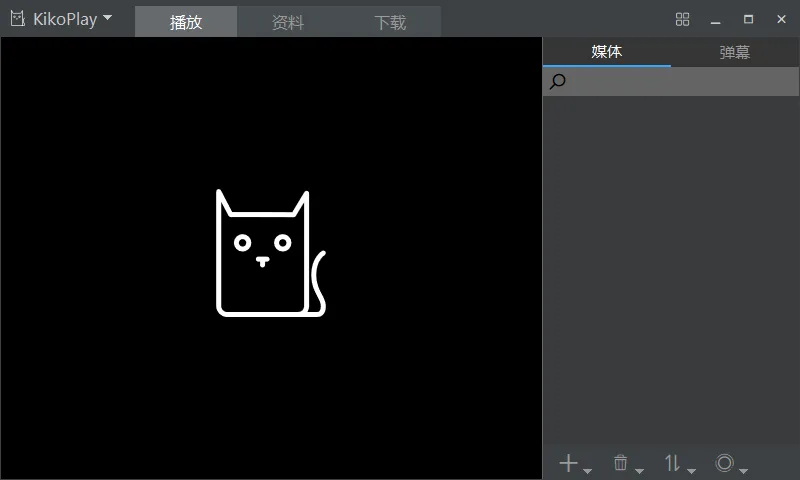800x480 pixels.
Task: Click the KikoPlay cat logo in title bar
Action: click(17, 19)
